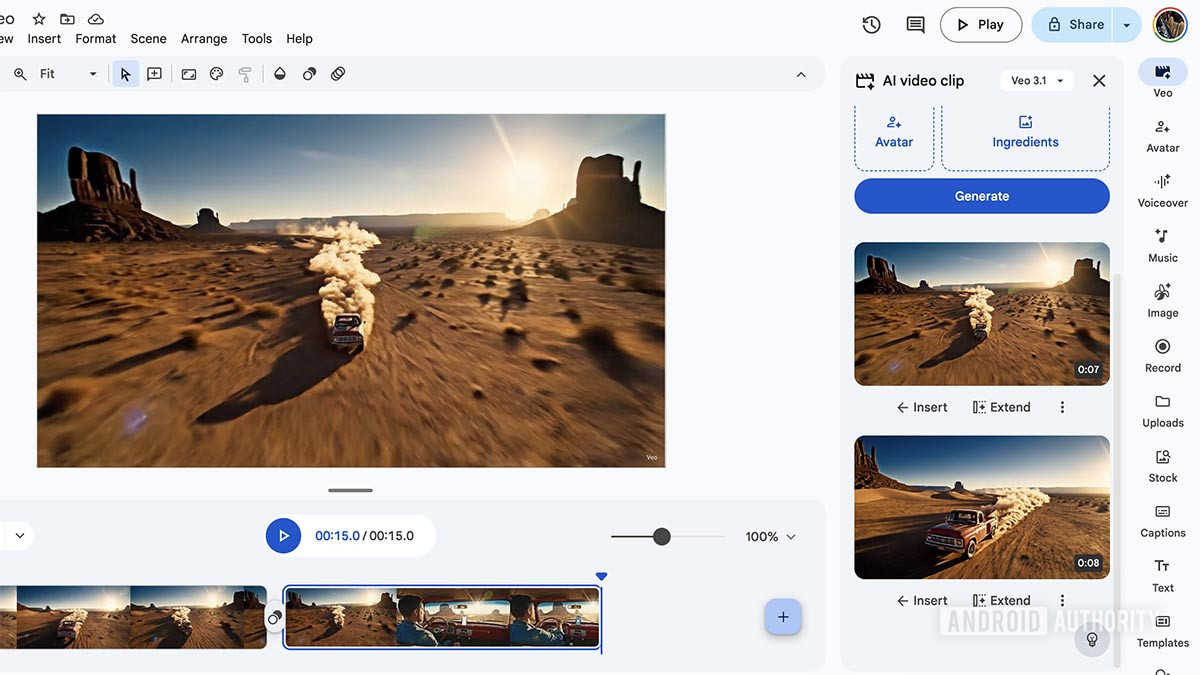The width and height of the screenshot is (1200, 675).
Task: Click the lightbulb suggestions icon
Action: (1092, 639)
